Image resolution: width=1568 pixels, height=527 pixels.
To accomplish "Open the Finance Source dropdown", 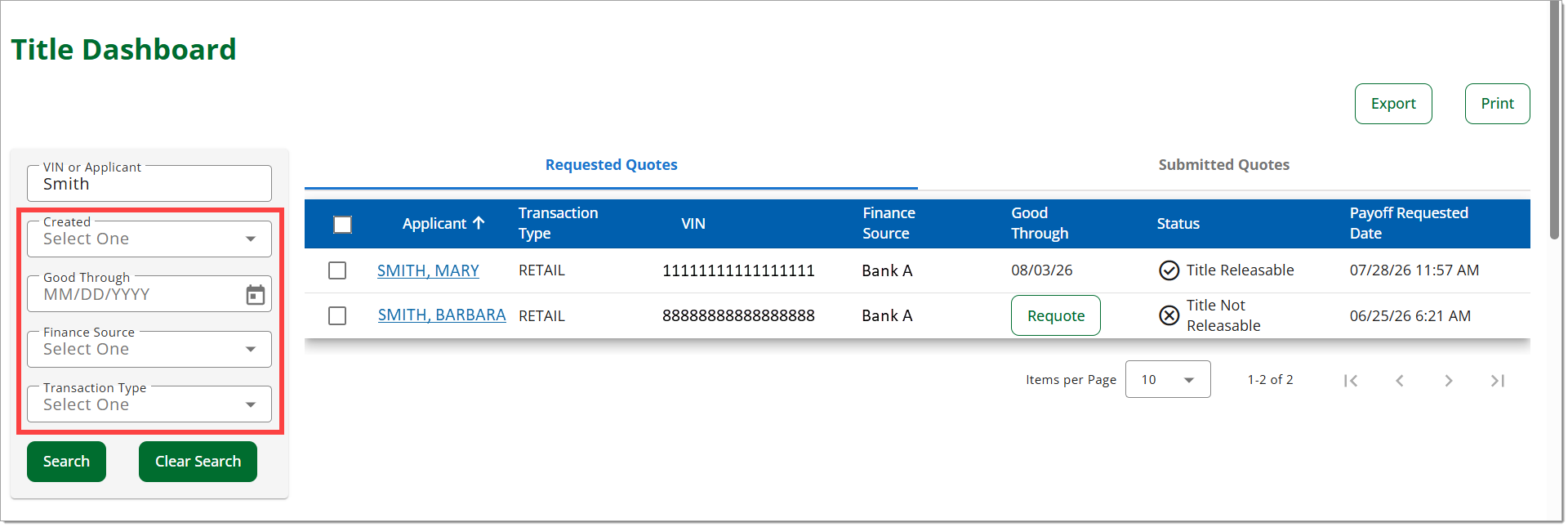I will [x=149, y=349].
